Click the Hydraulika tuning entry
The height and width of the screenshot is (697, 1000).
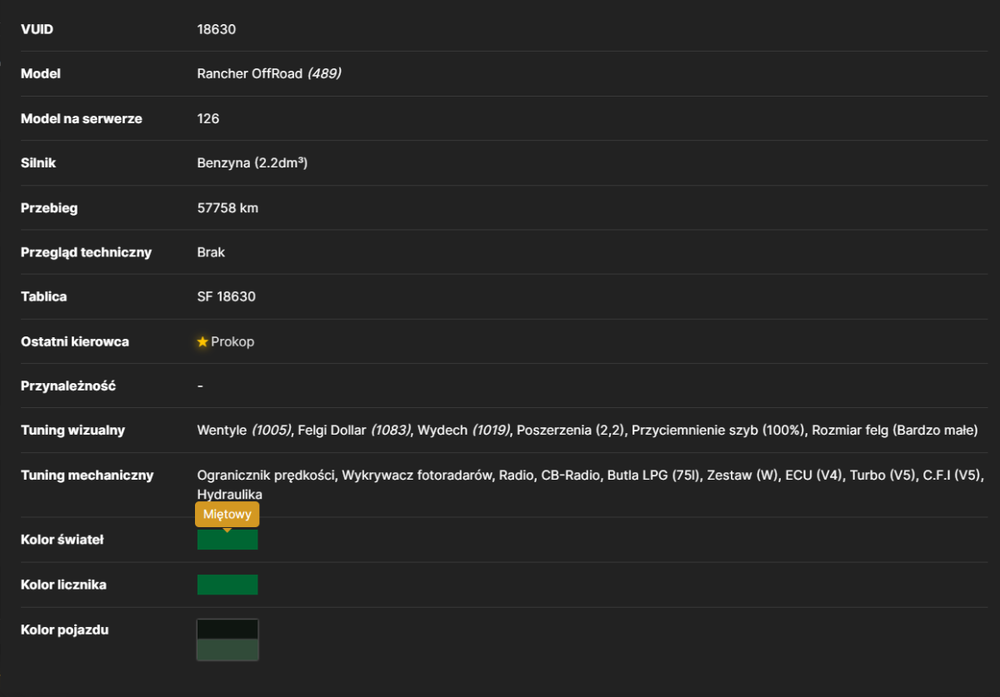pyautogui.click(x=230, y=494)
